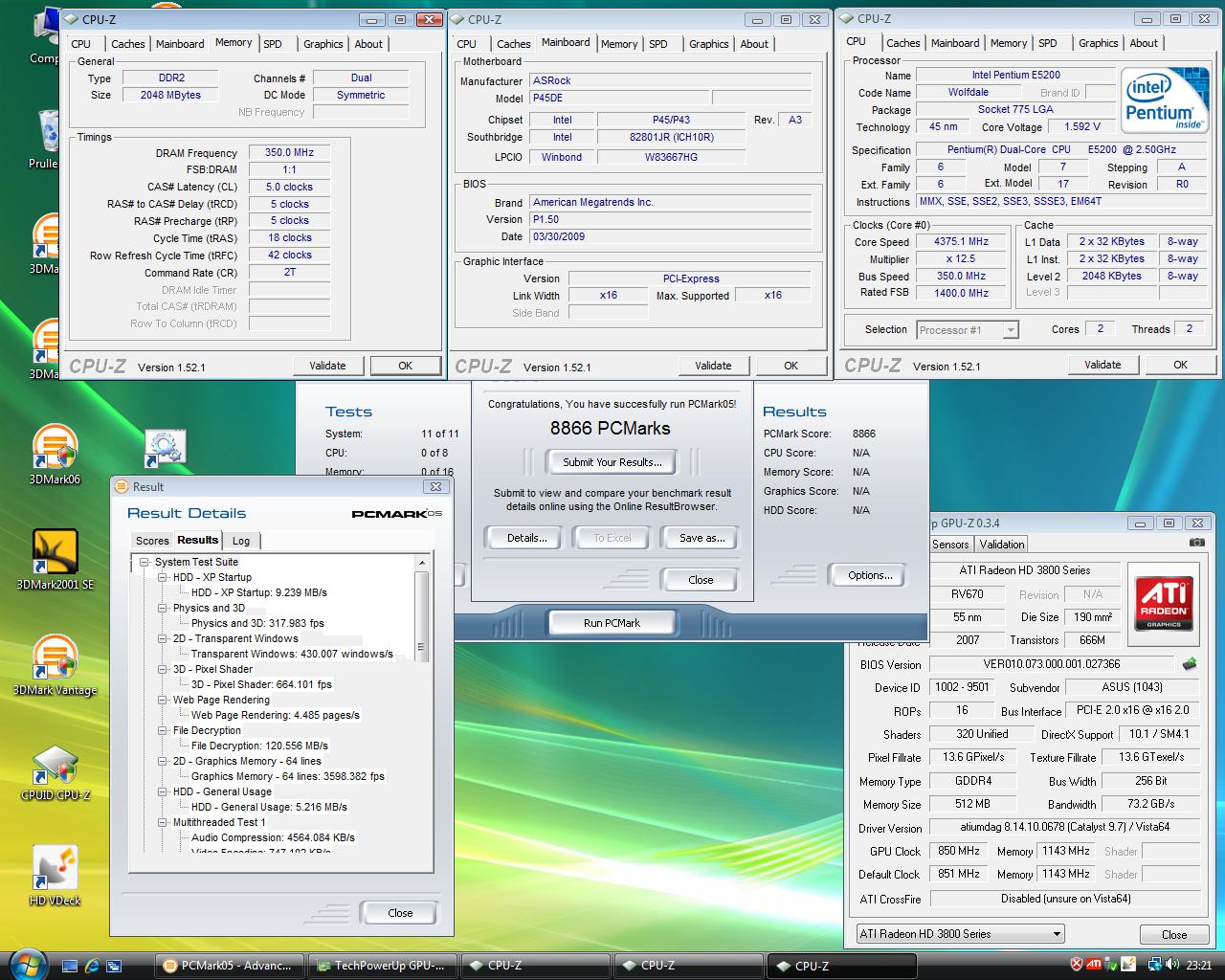Image resolution: width=1225 pixels, height=980 pixels.
Task: Open the 3DMark Vantage desktop shortcut
Action: click(x=55, y=665)
